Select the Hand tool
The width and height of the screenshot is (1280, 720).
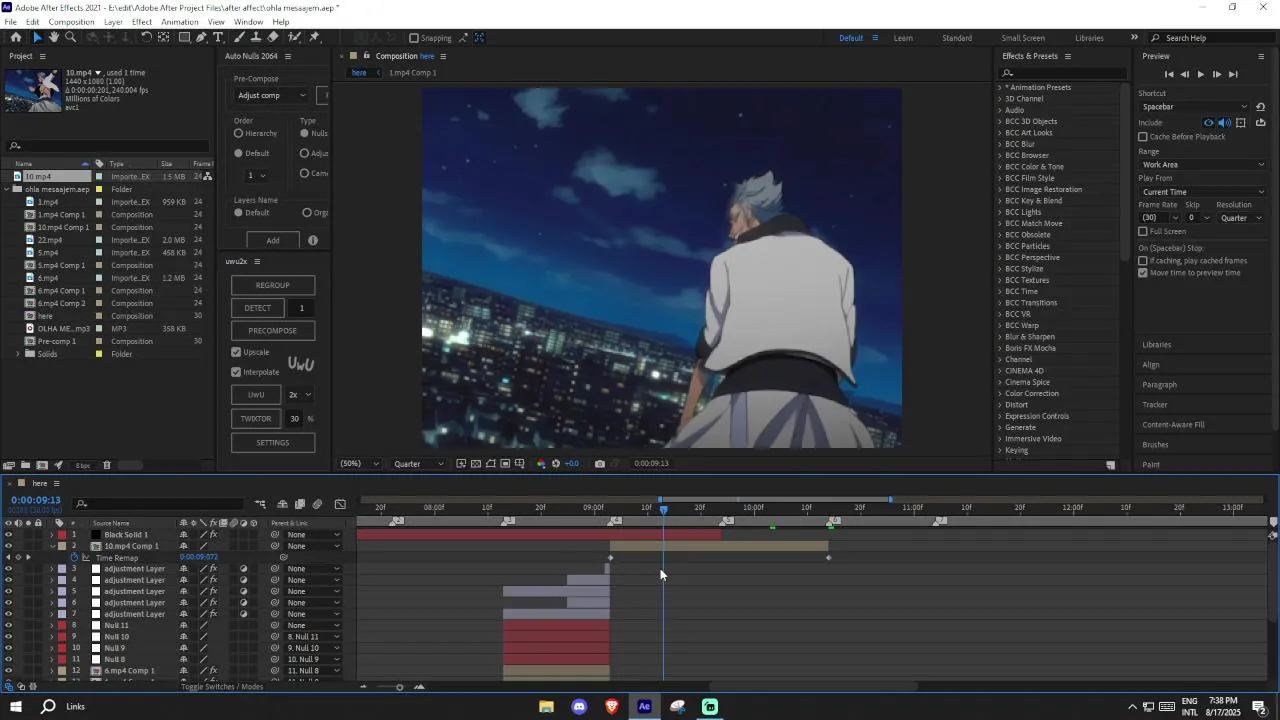[54, 38]
